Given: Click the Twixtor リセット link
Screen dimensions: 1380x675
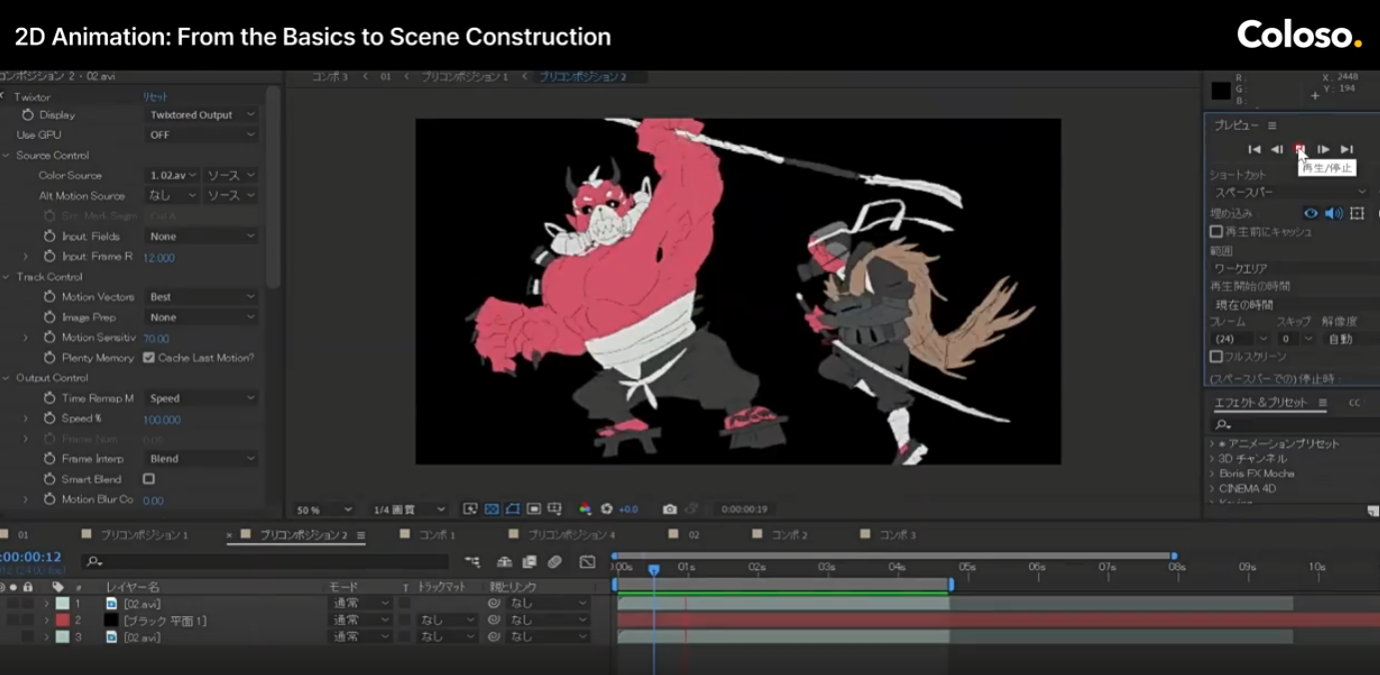Looking at the screenshot, I should pyautogui.click(x=155, y=97).
